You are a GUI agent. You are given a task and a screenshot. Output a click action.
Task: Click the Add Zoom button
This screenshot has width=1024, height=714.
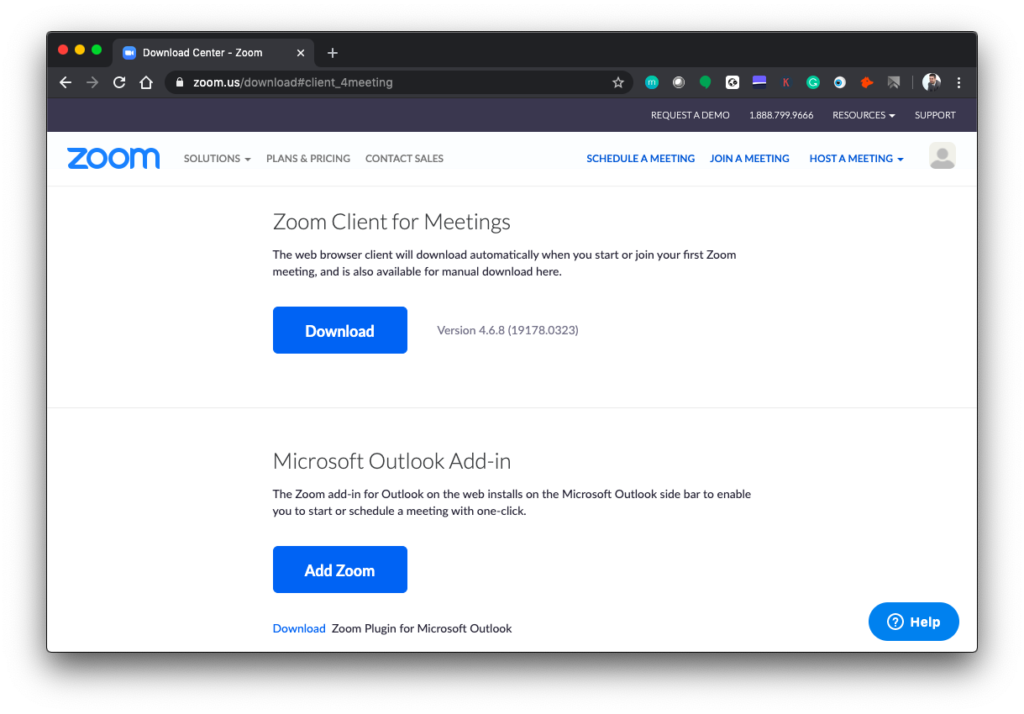pos(340,570)
